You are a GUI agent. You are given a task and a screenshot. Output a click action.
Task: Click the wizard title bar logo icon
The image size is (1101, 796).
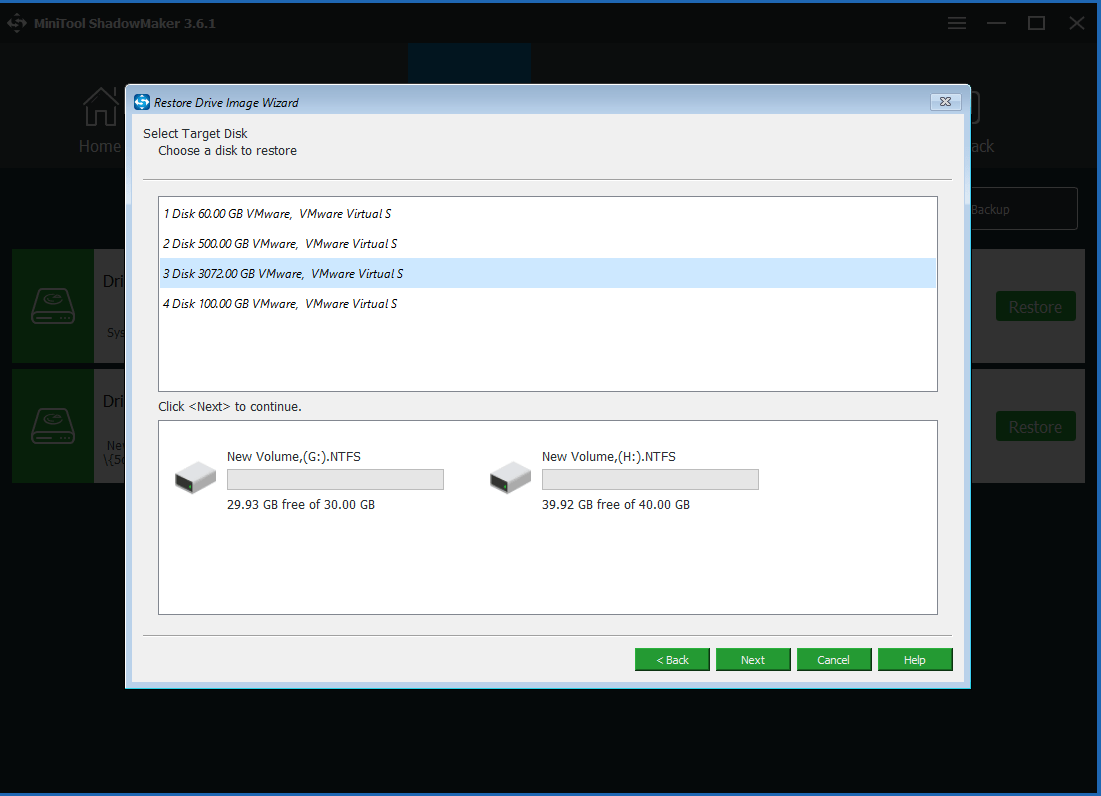point(142,102)
